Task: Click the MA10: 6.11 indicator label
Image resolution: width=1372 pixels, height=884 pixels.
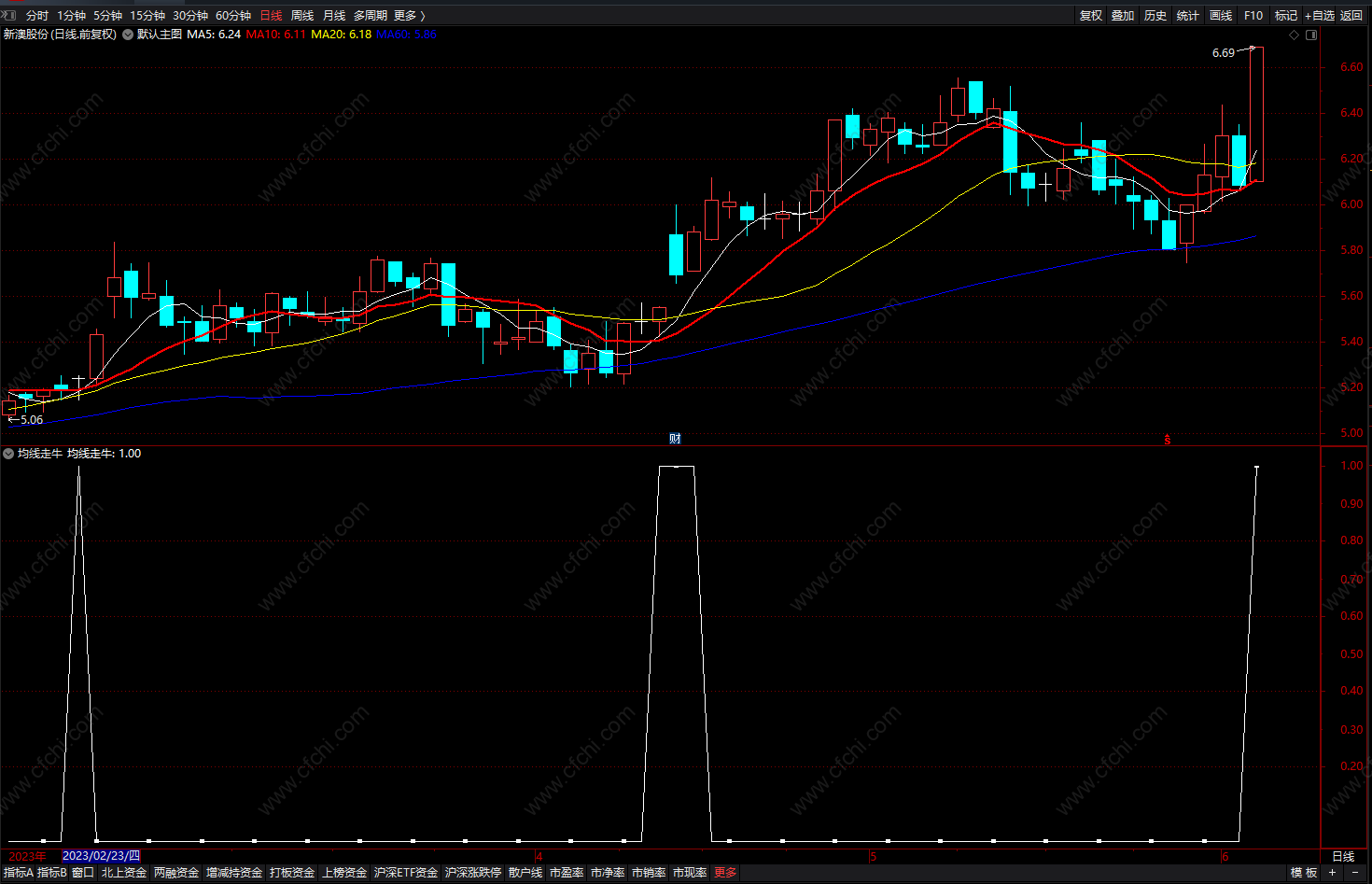Action: [x=275, y=35]
